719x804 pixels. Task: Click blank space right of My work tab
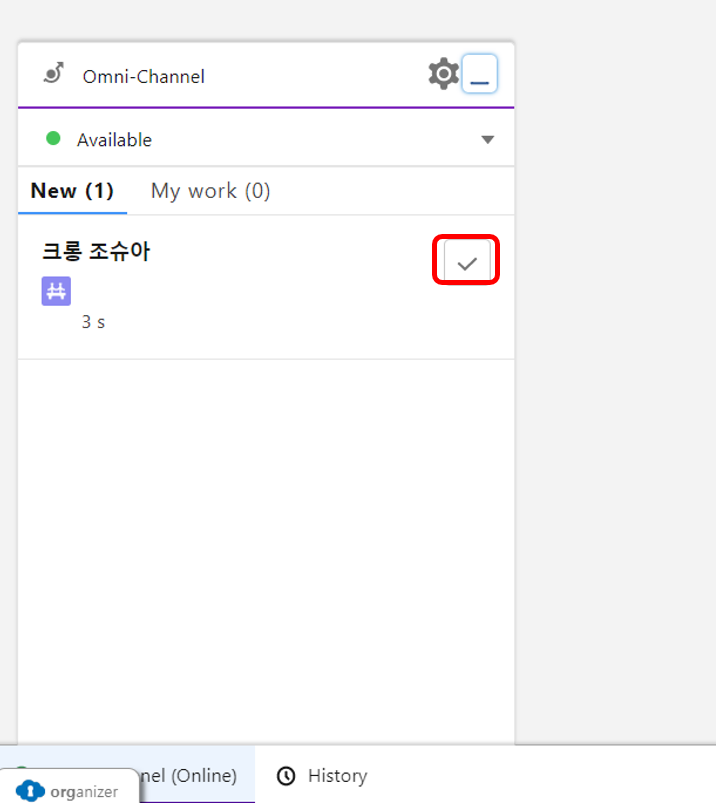[x=390, y=191]
